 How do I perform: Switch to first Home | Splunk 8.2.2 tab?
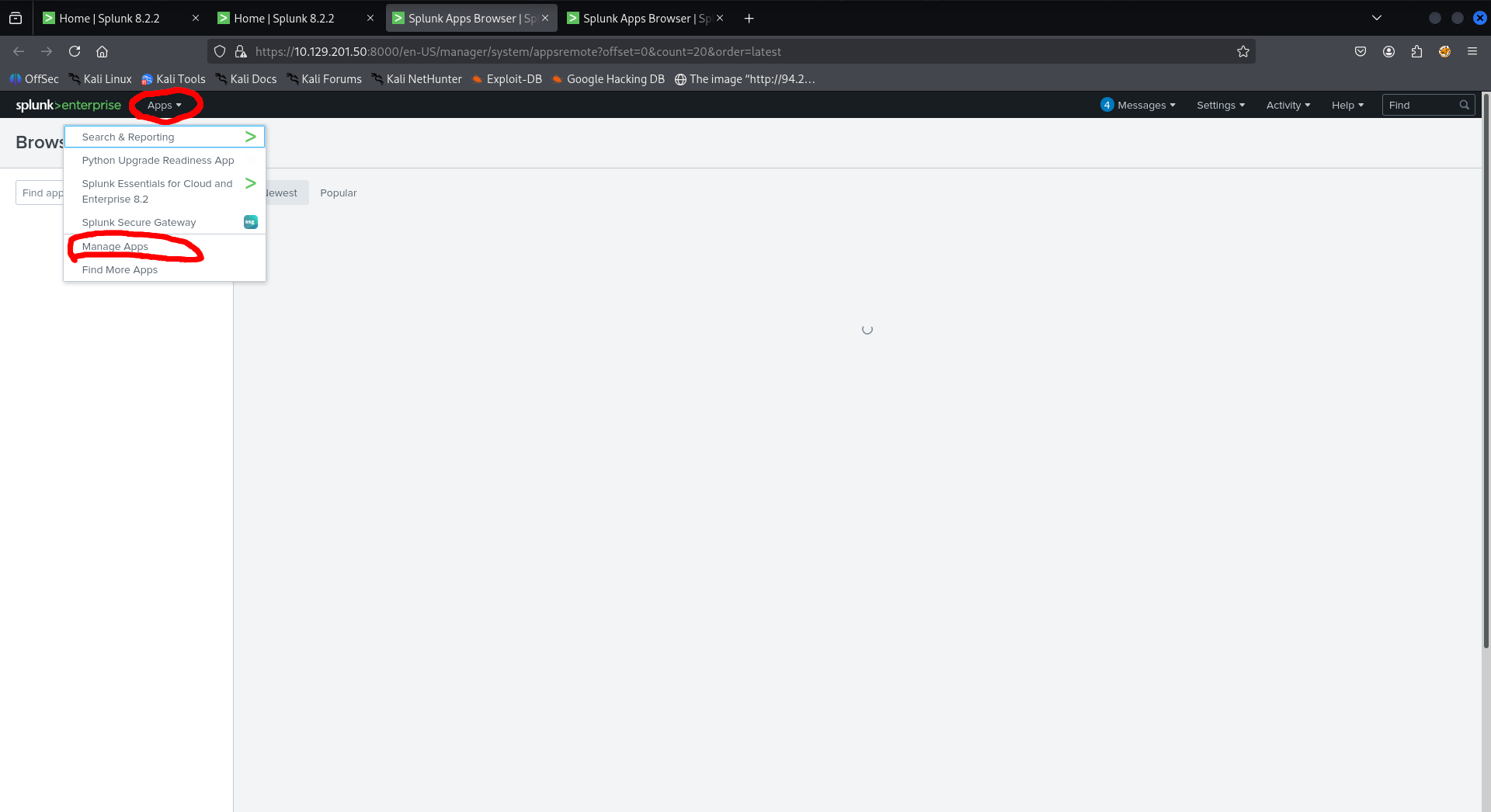tap(109, 18)
